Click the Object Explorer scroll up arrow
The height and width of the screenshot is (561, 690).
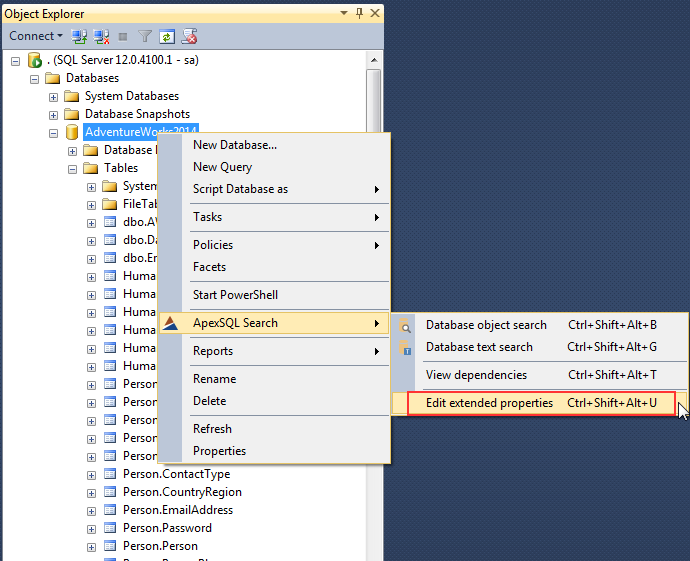pos(374,60)
